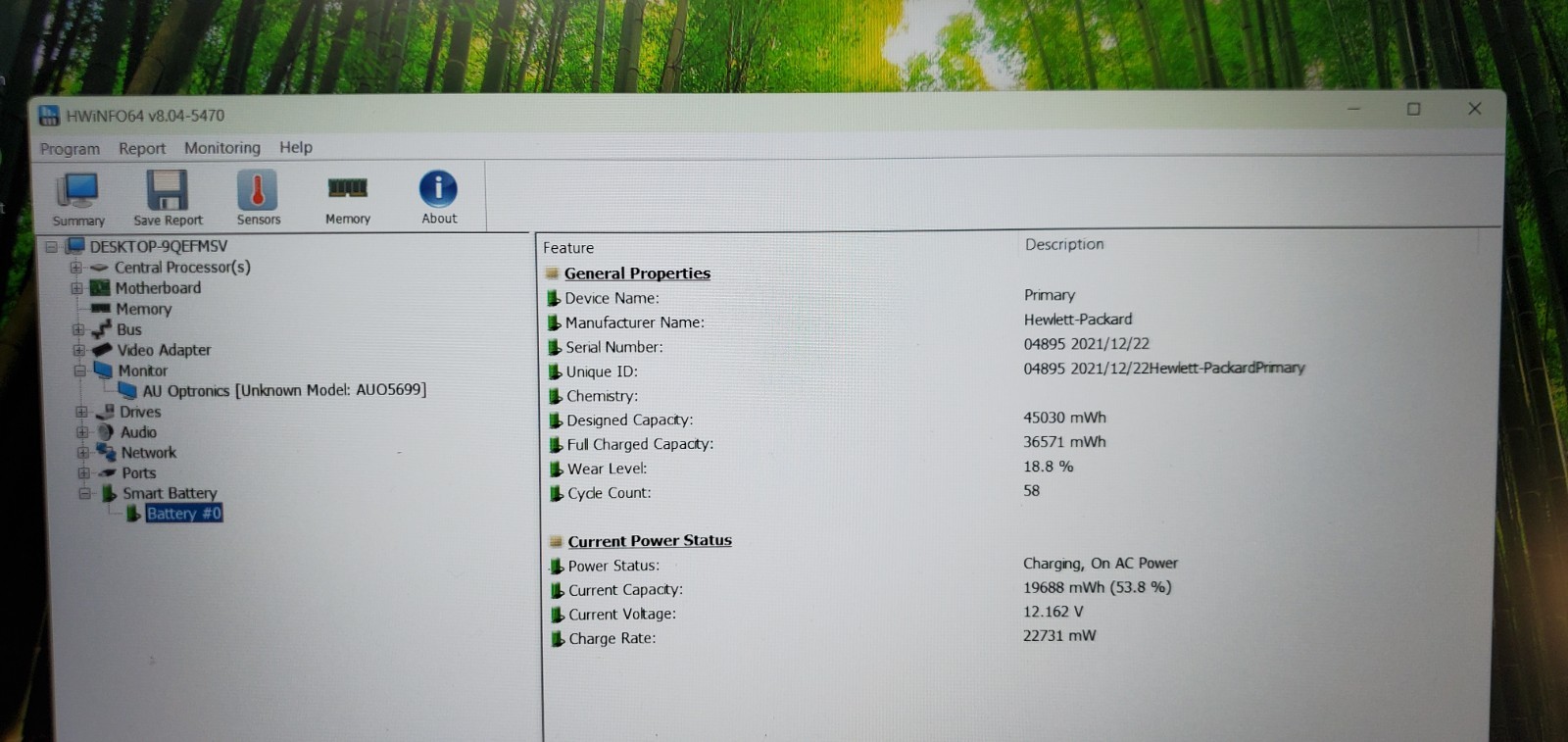
Task: Click the Battery #0 tree icon
Action: 134,514
